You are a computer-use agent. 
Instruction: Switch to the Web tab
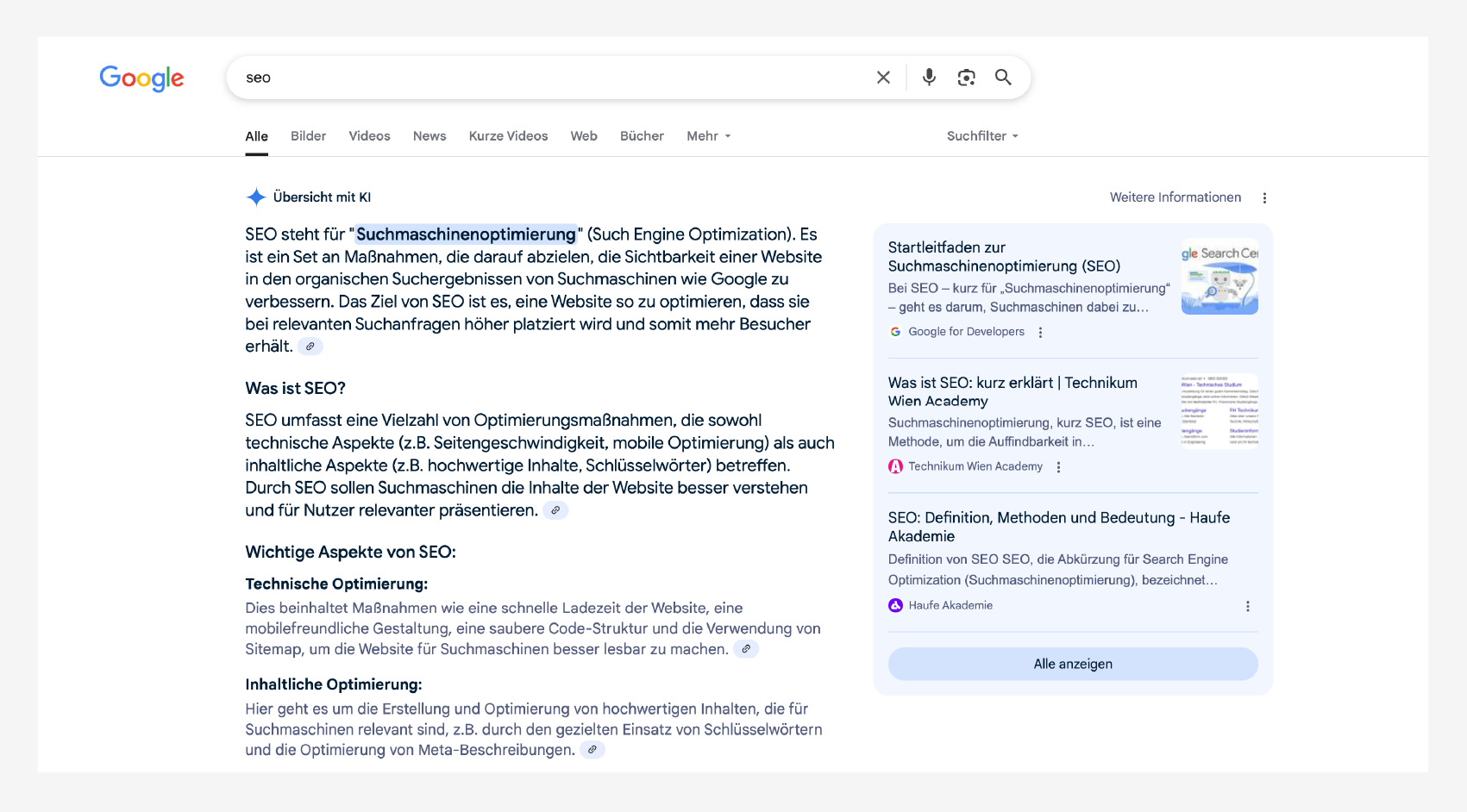(x=584, y=136)
